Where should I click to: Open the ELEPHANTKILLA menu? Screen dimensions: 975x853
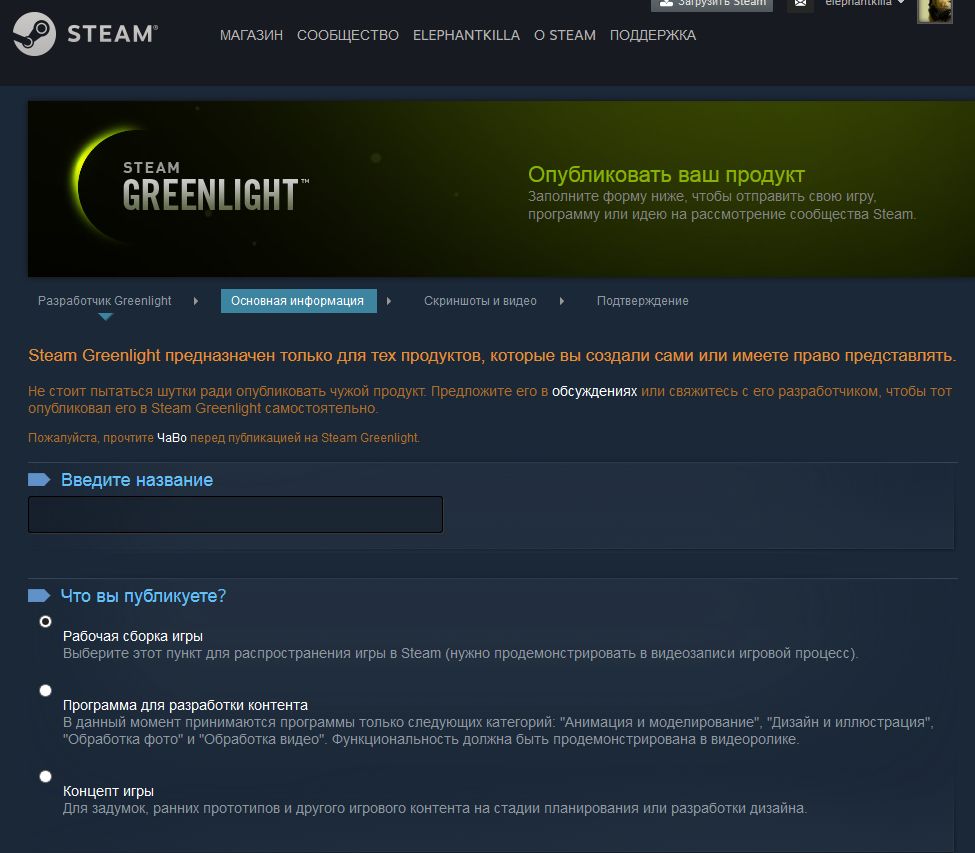click(466, 35)
